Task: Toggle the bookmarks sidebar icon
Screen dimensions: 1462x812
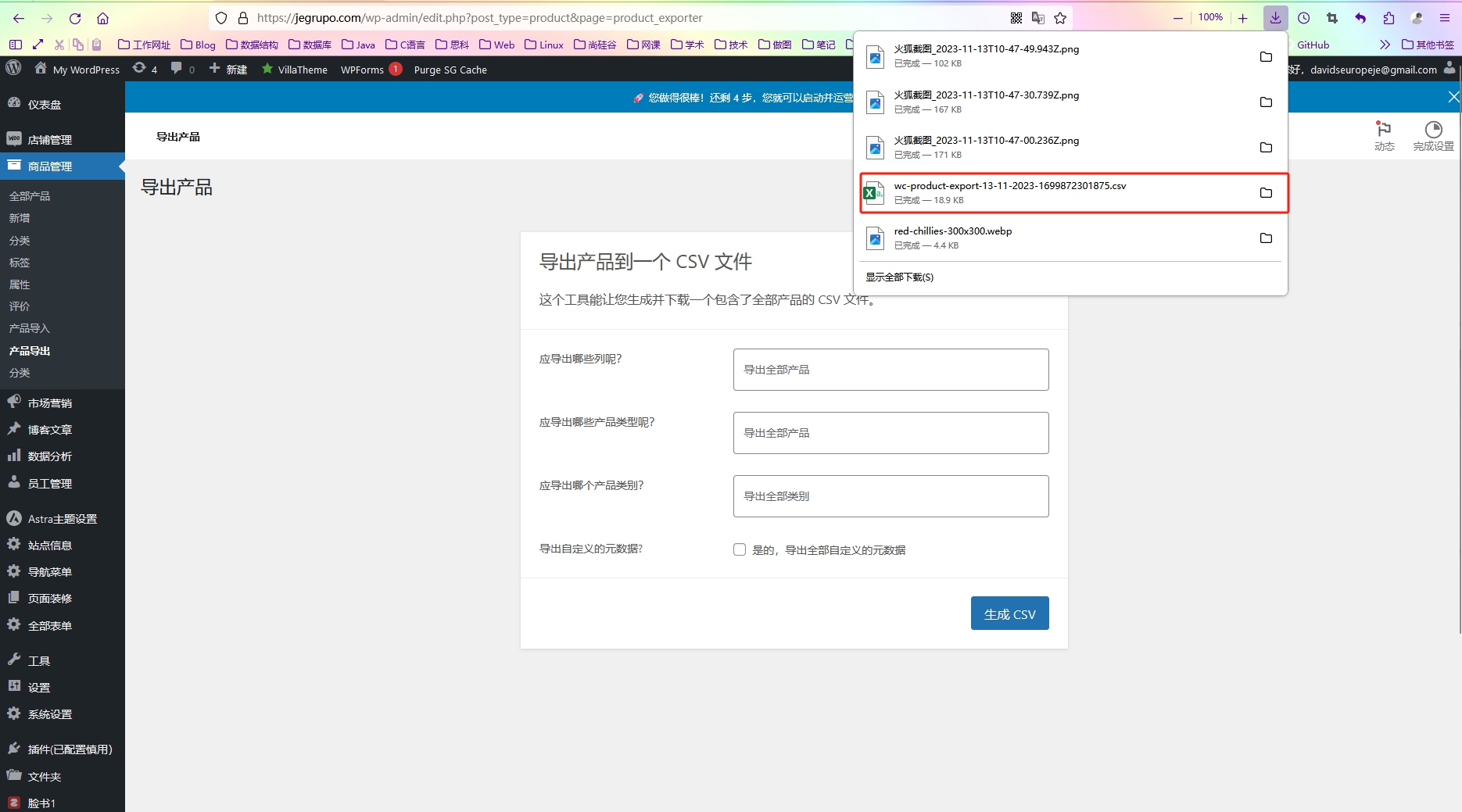Action: [15, 45]
